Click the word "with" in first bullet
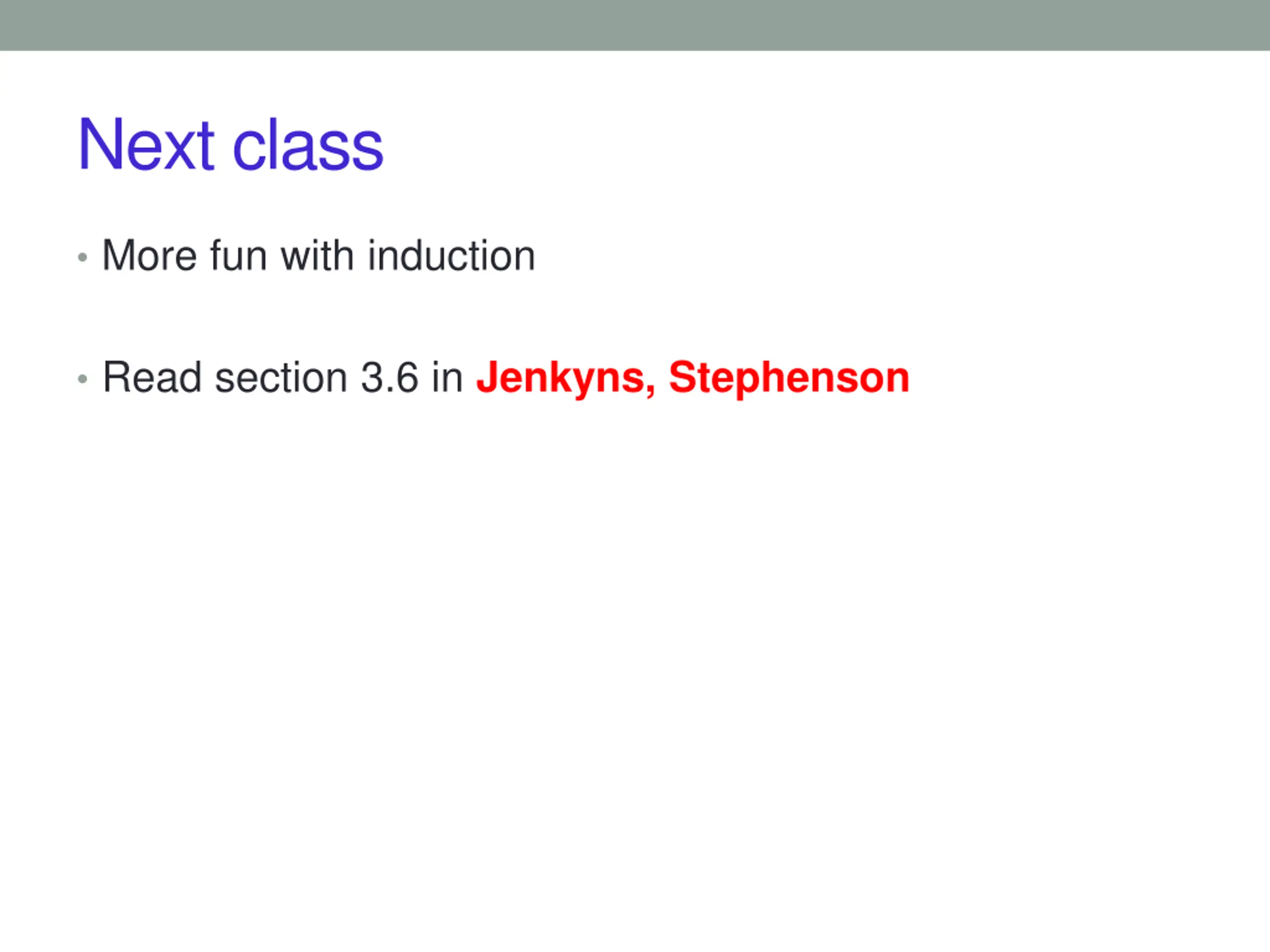Screen dimensions: 1270x952 coord(317,255)
